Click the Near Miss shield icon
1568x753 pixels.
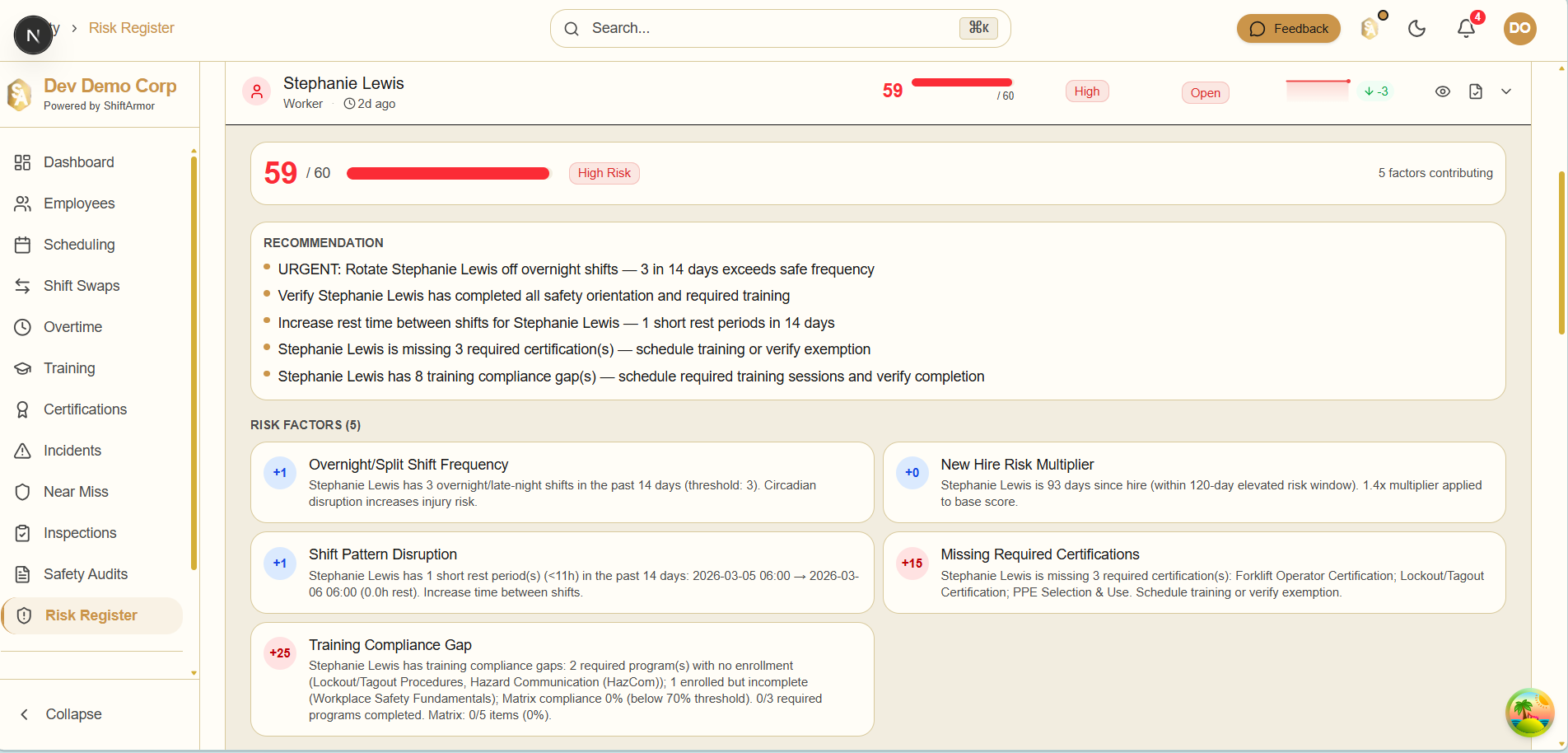pyautogui.click(x=23, y=492)
